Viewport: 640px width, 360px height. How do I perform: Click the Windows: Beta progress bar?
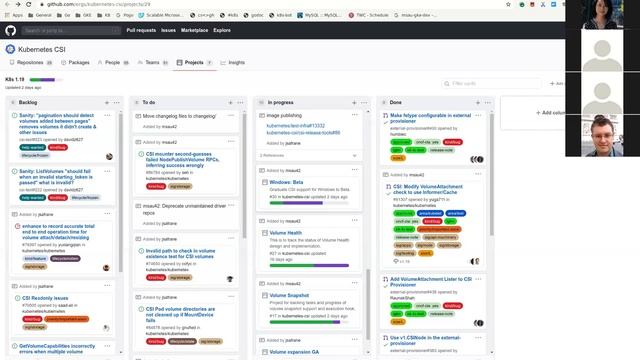309,203
